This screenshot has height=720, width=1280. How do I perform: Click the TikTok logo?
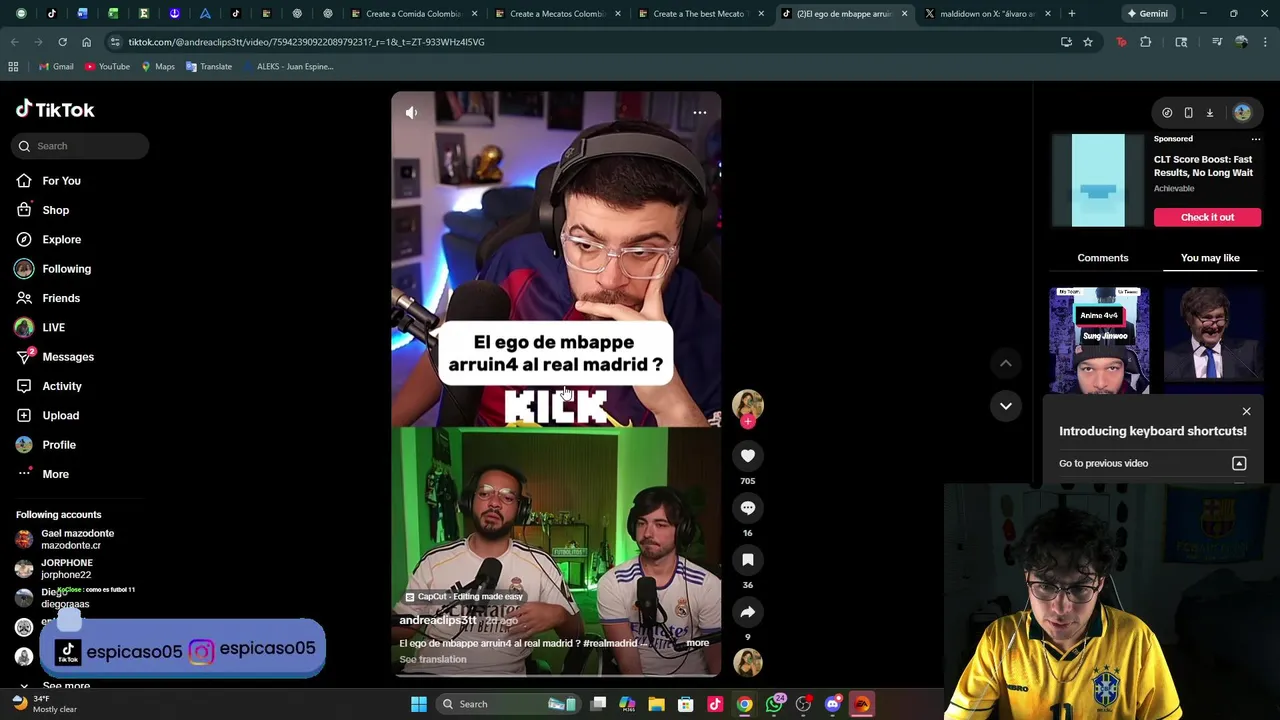(x=55, y=110)
